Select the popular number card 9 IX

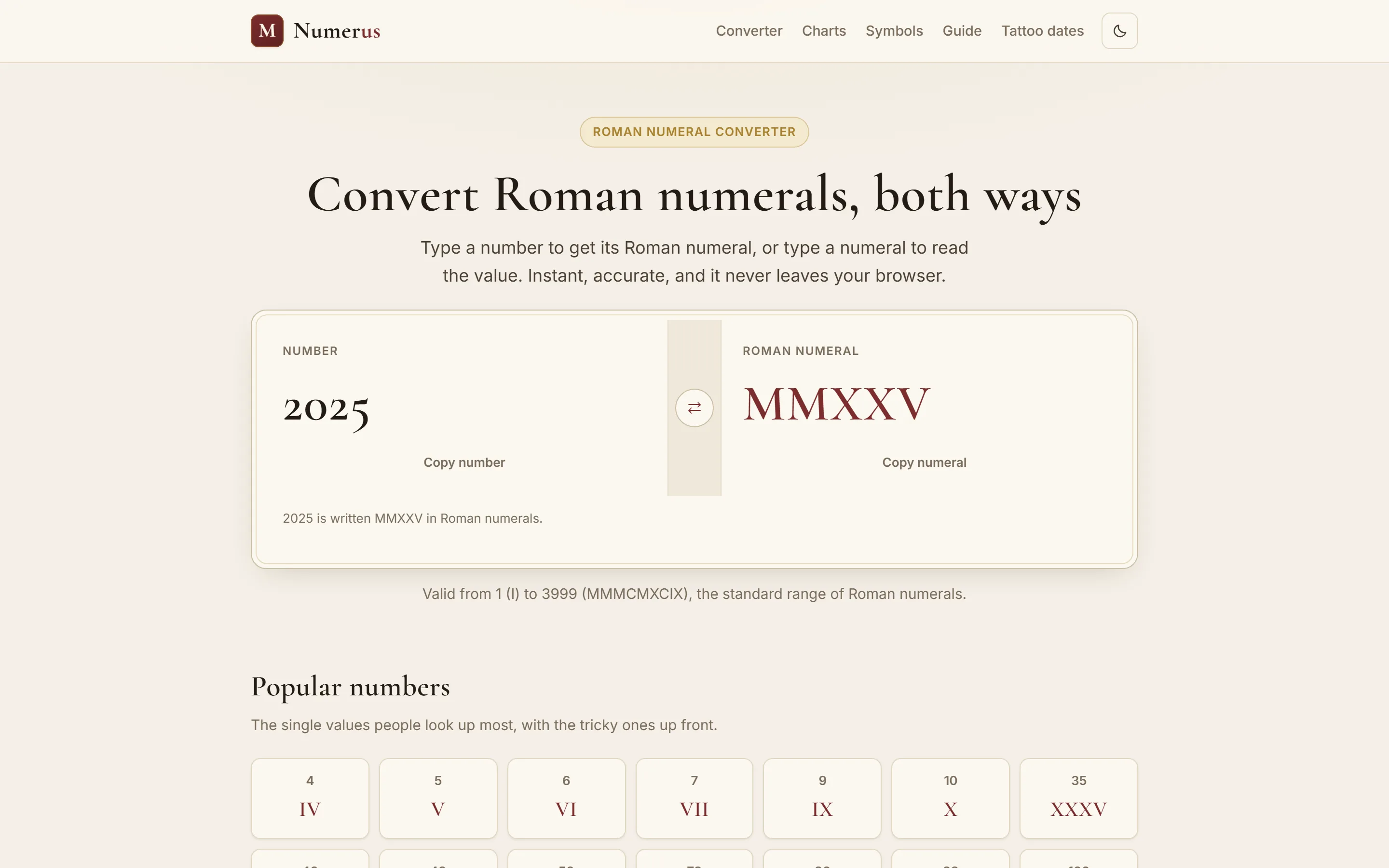pos(822,798)
